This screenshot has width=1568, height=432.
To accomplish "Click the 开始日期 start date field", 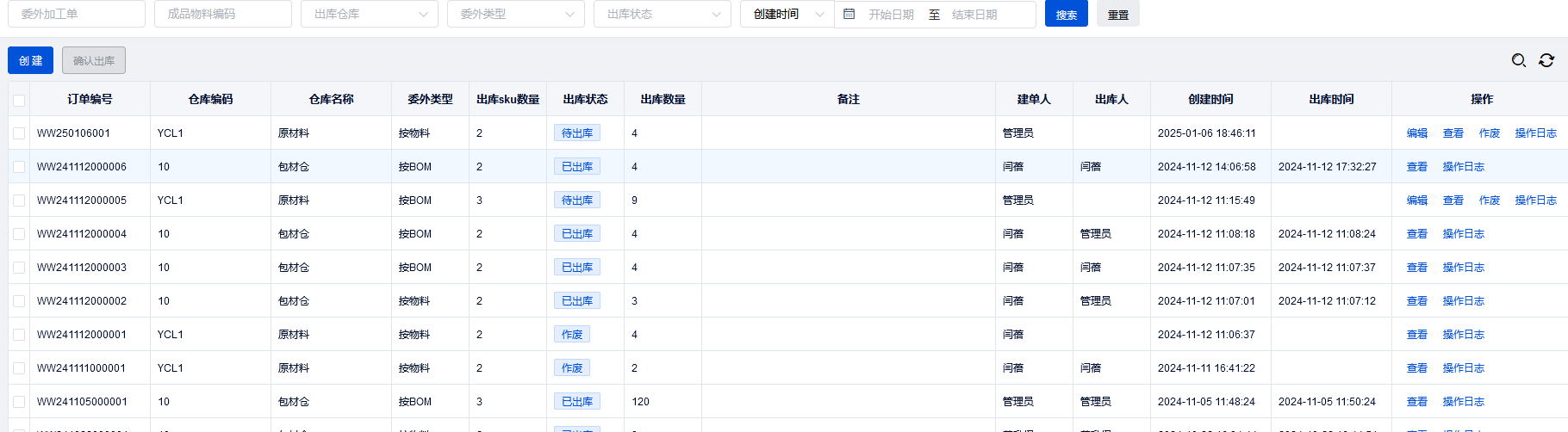I will point(891,15).
